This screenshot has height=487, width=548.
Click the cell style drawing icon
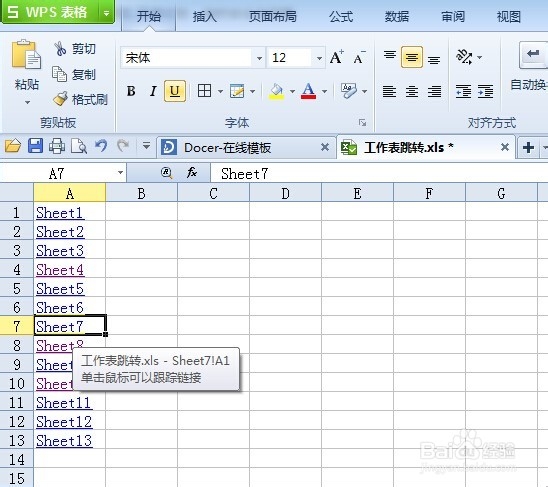tap(237, 91)
